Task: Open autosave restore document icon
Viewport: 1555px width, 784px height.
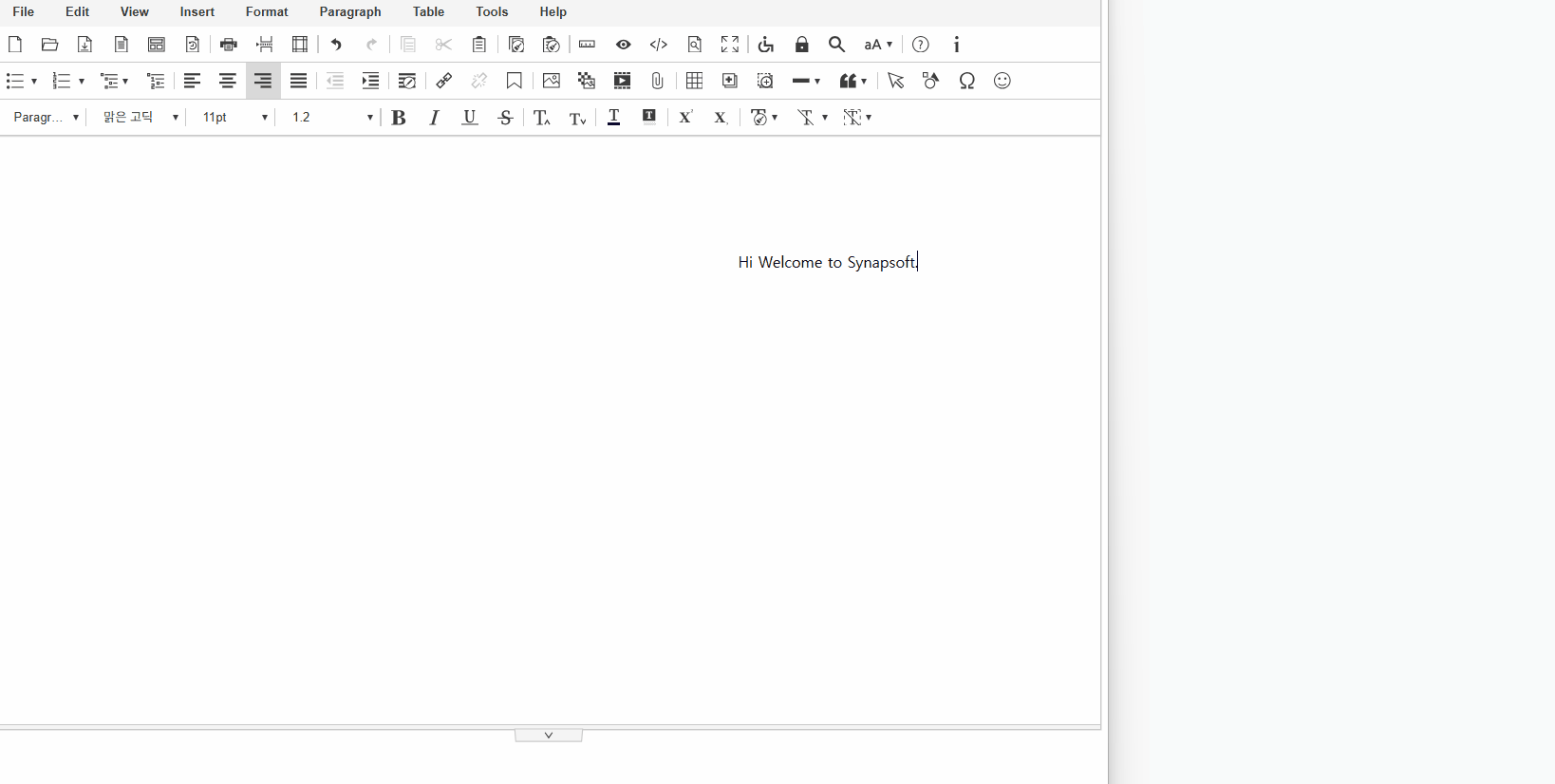Action: 193,45
